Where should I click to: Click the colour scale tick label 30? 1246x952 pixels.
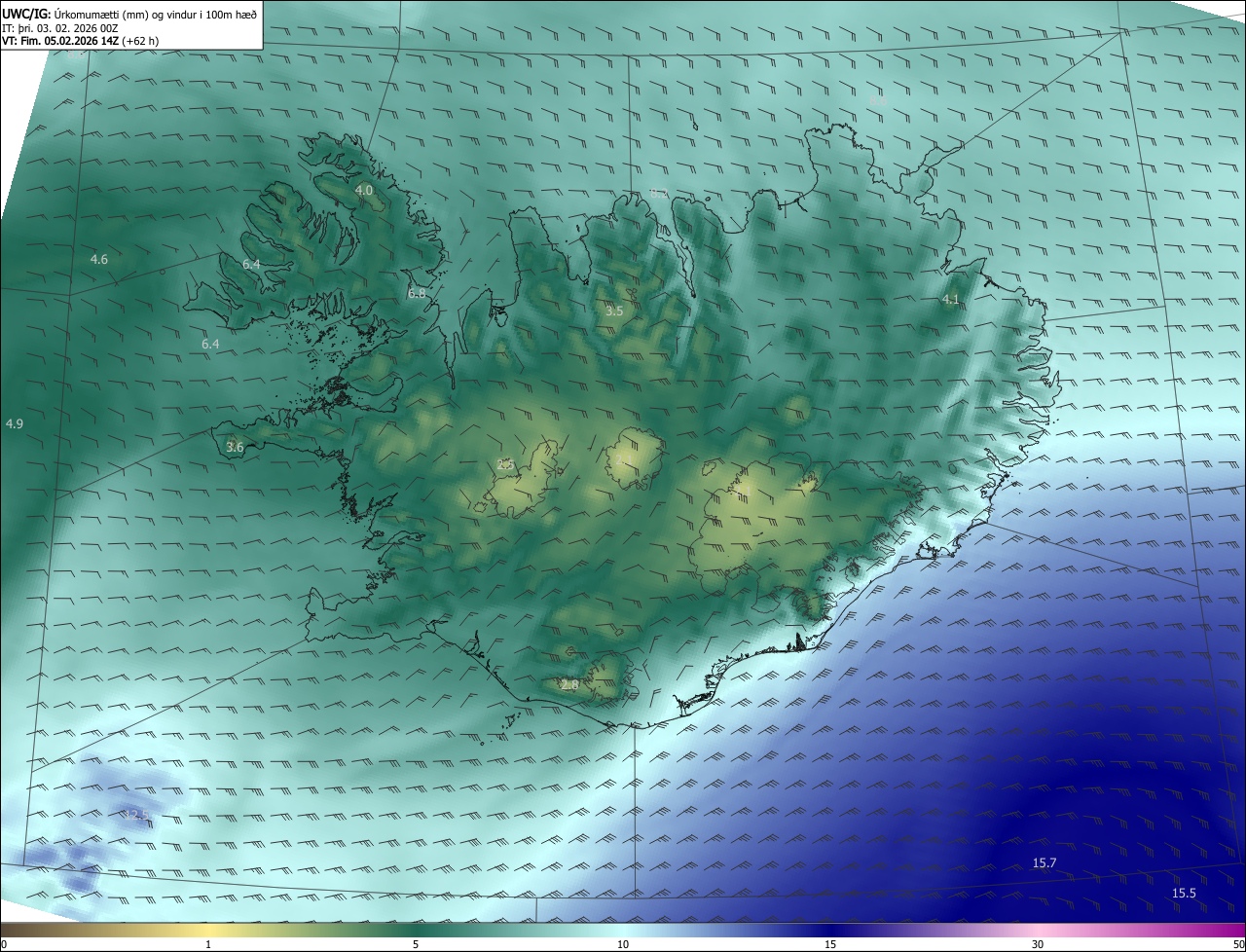pyautogui.click(x=1038, y=944)
